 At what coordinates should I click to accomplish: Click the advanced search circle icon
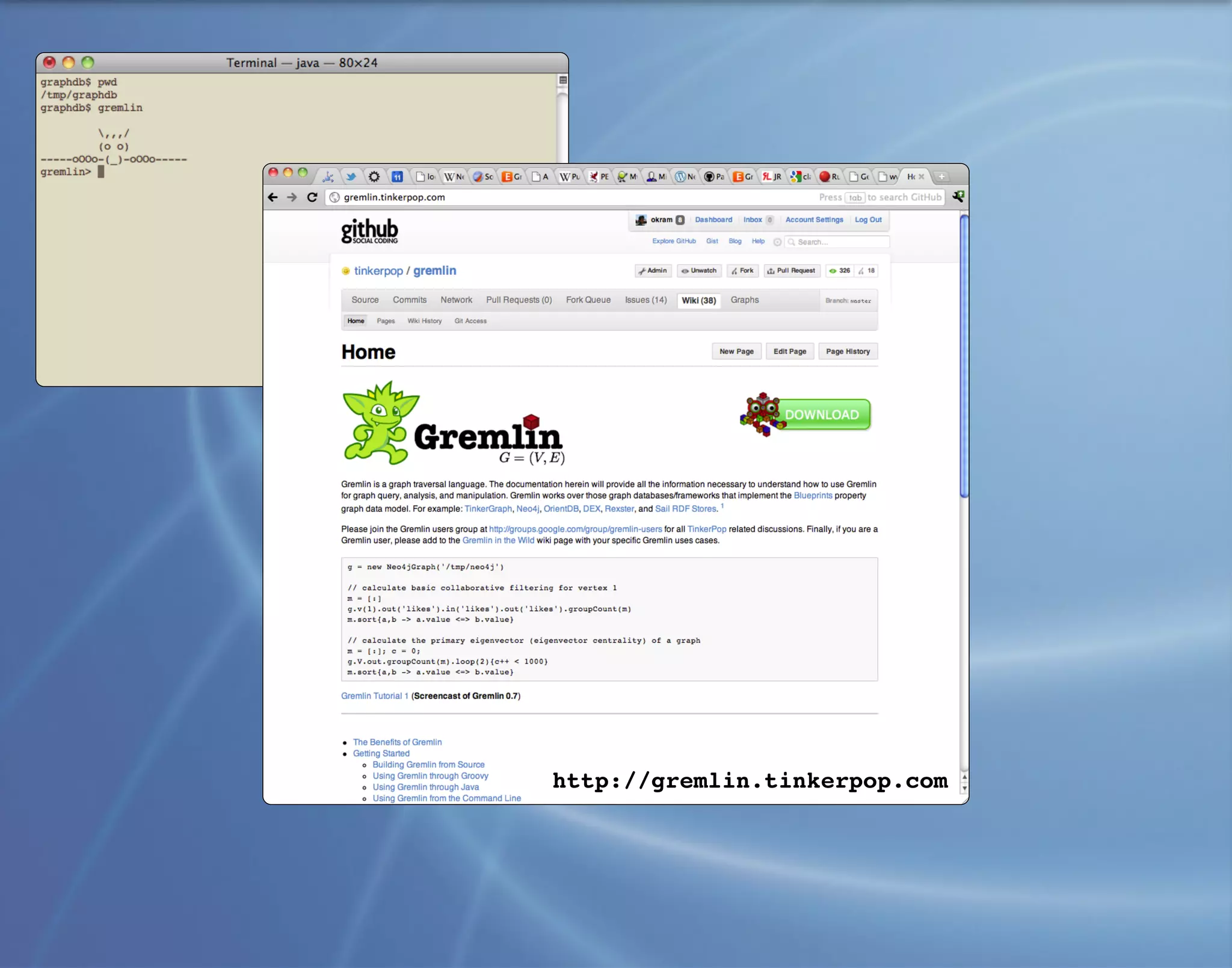tap(777, 242)
